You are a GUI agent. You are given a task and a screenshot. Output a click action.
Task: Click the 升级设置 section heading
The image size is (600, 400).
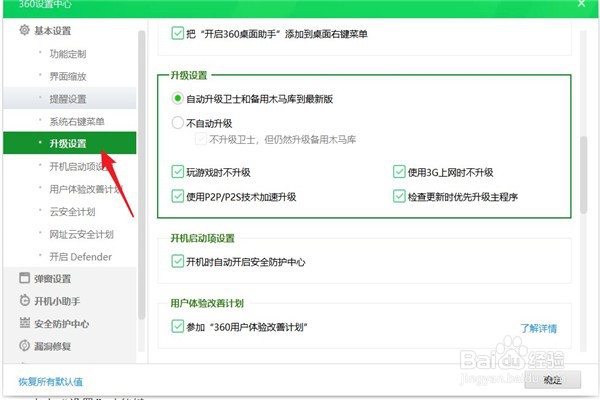[x=189, y=75]
